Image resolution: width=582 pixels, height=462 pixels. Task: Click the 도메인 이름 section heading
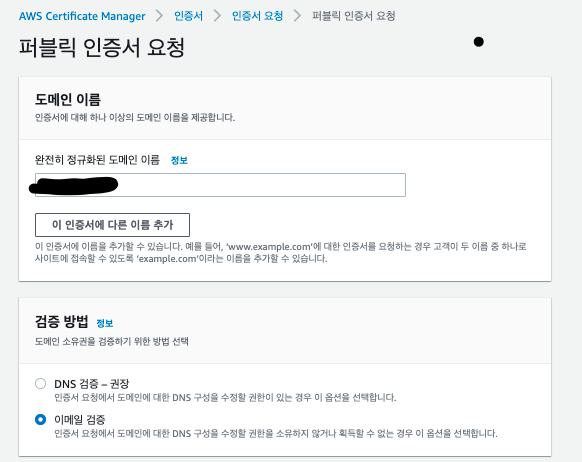(x=68, y=99)
